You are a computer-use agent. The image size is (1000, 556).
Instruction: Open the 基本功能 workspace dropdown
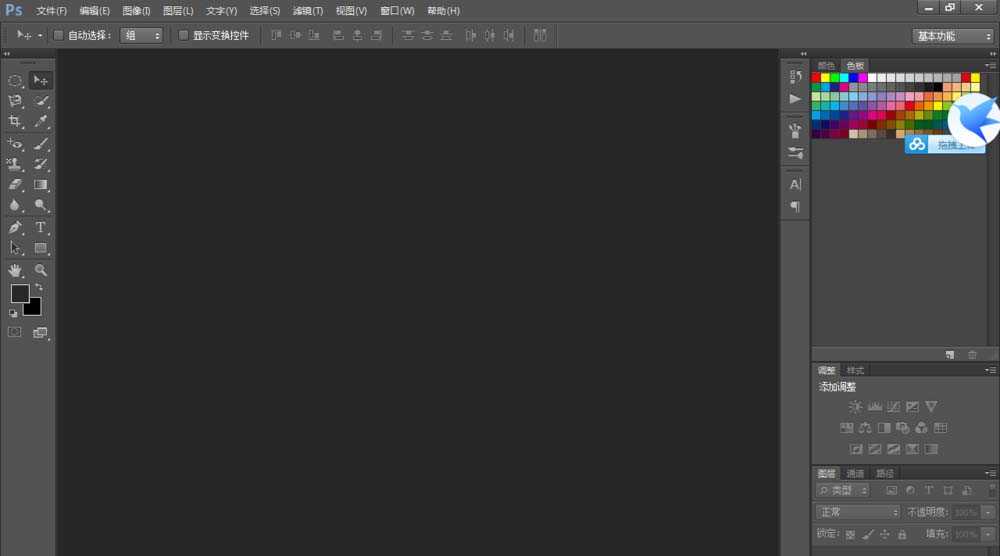[952, 36]
